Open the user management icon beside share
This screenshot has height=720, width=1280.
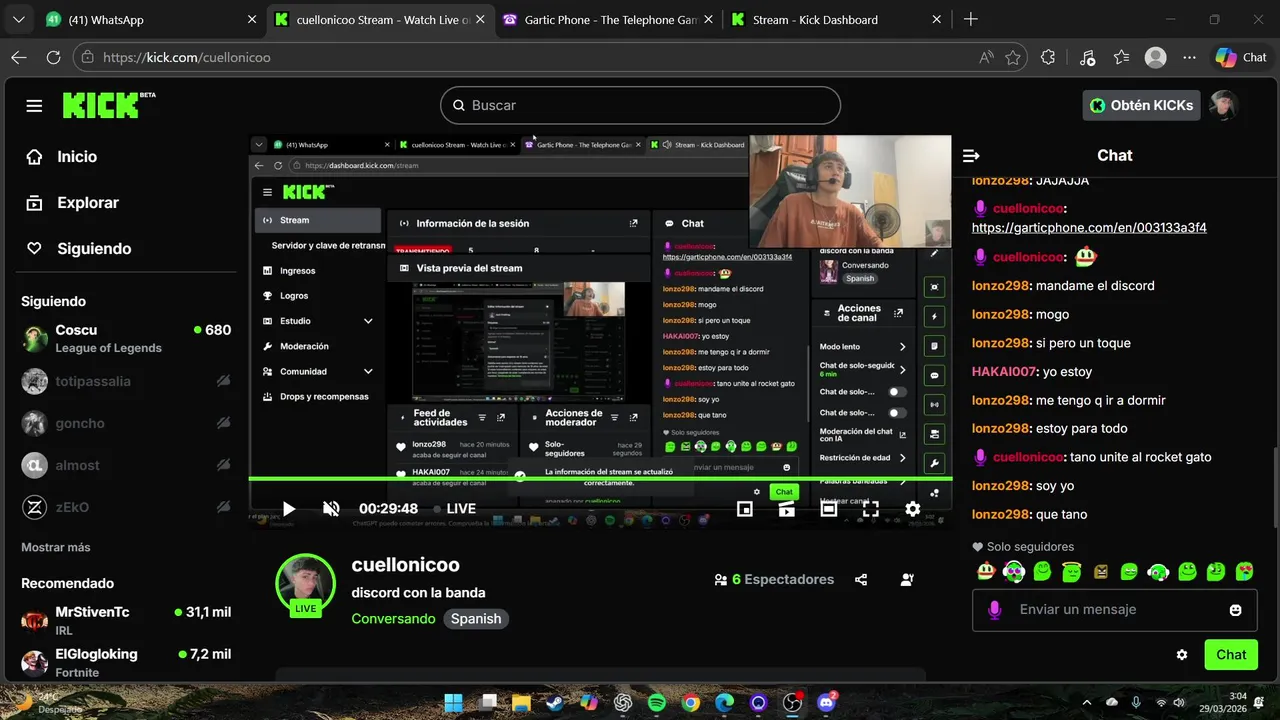click(907, 579)
